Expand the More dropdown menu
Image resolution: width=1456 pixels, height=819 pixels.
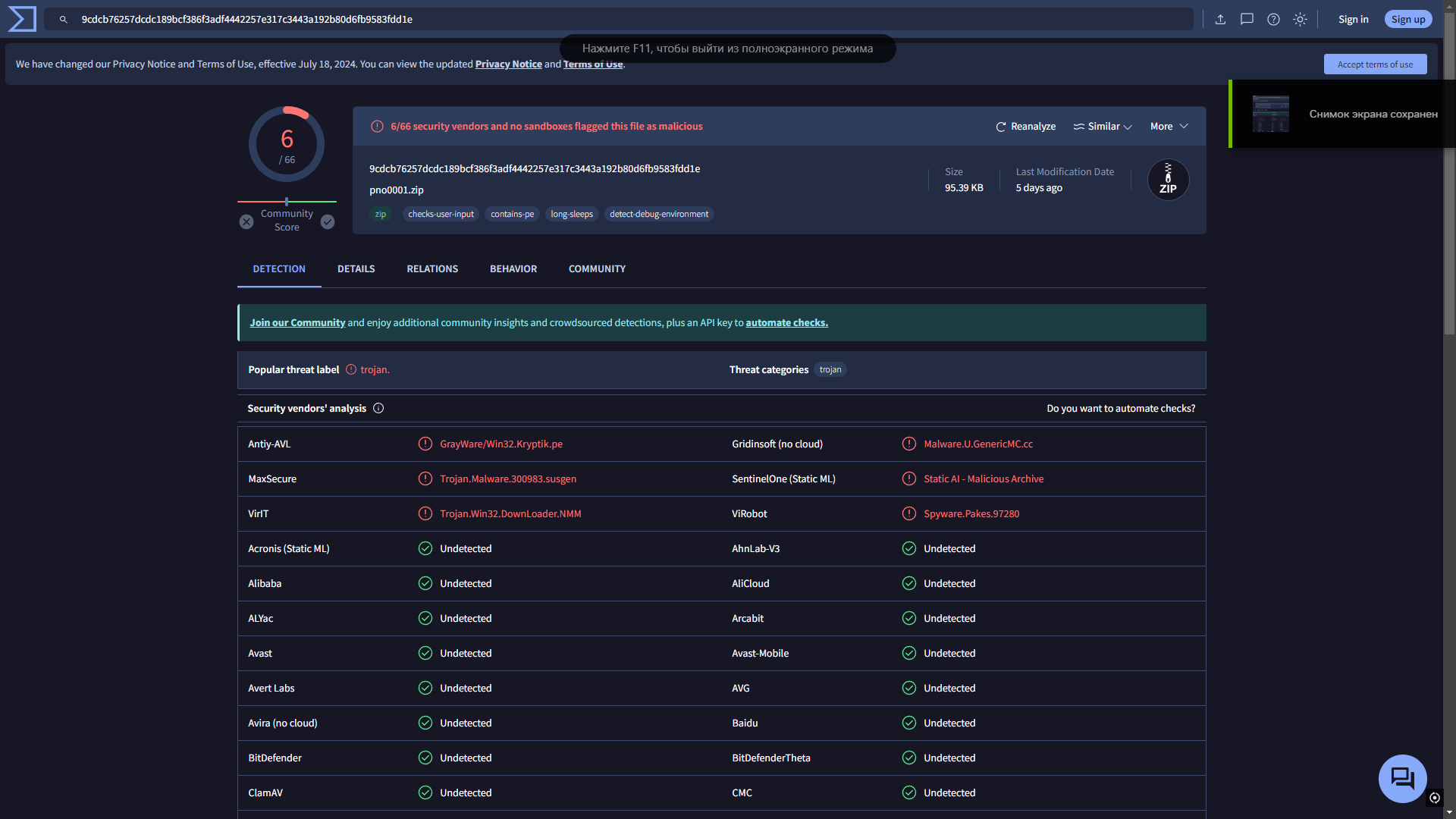1169,127
